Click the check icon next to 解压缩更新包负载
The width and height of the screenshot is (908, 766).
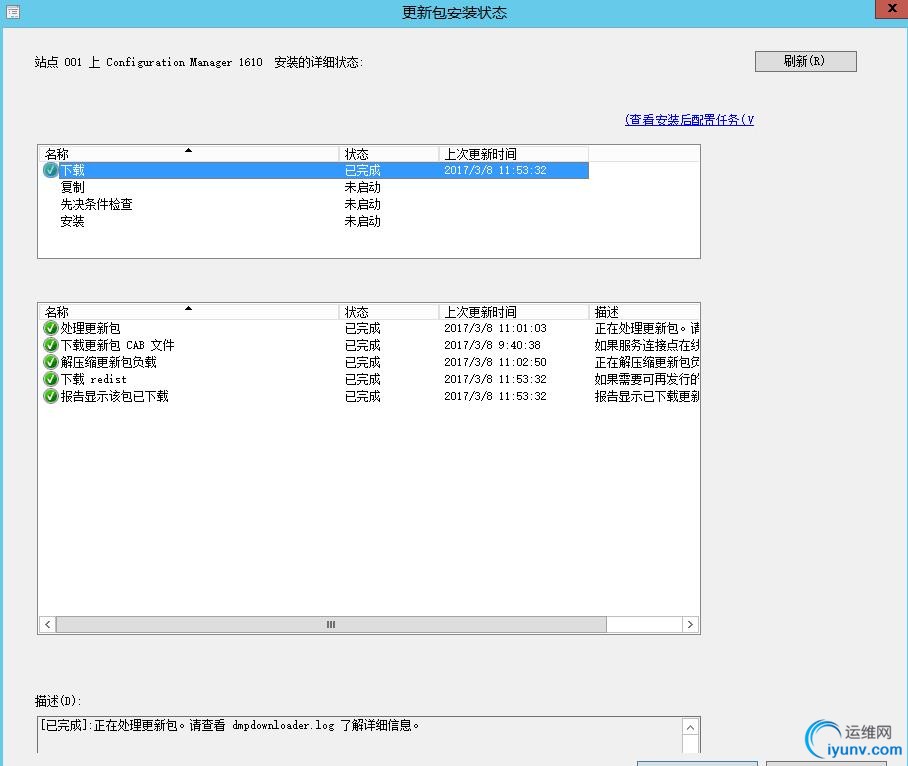tap(50, 362)
